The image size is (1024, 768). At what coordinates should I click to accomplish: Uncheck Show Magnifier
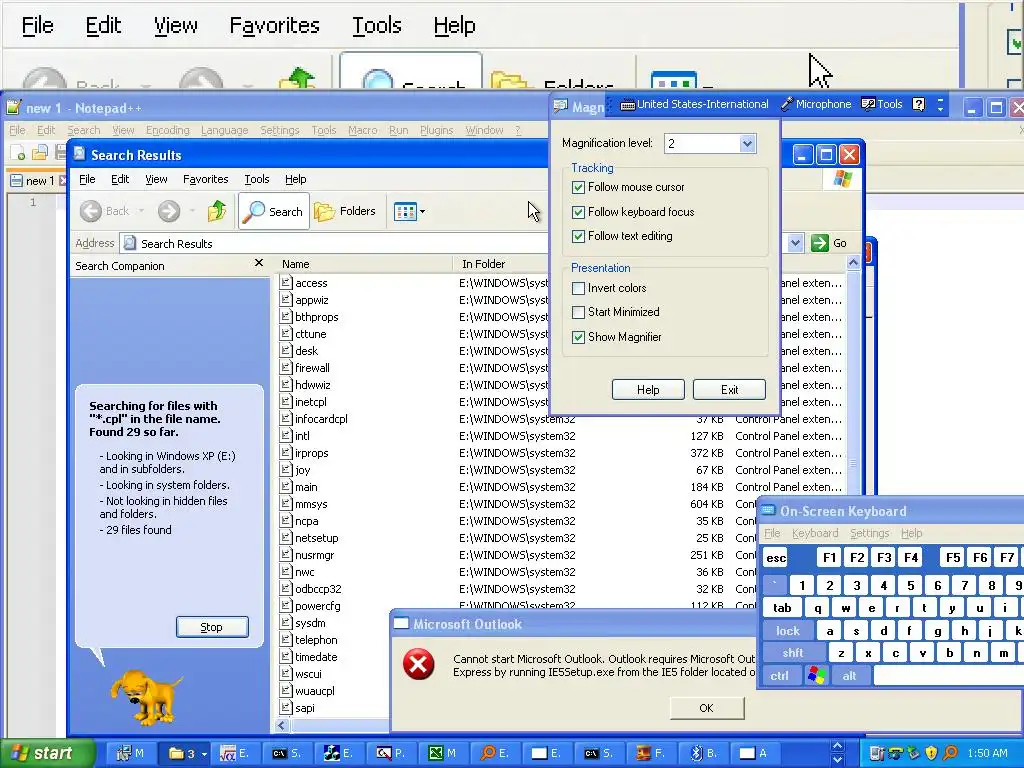(x=578, y=337)
